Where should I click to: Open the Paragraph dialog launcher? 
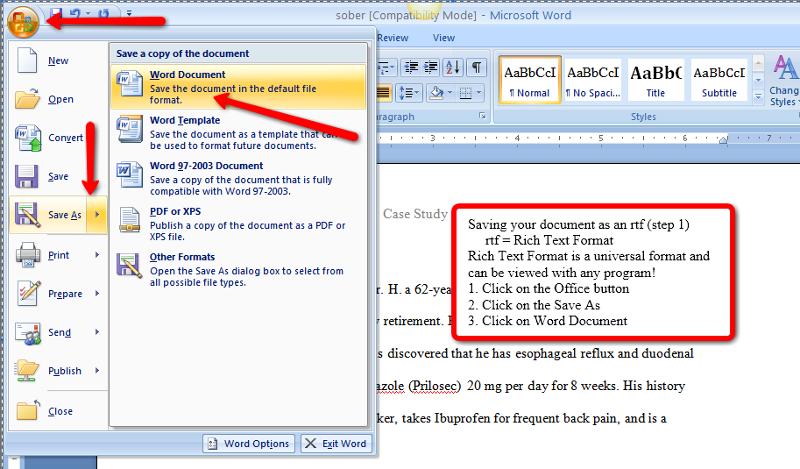pos(482,116)
